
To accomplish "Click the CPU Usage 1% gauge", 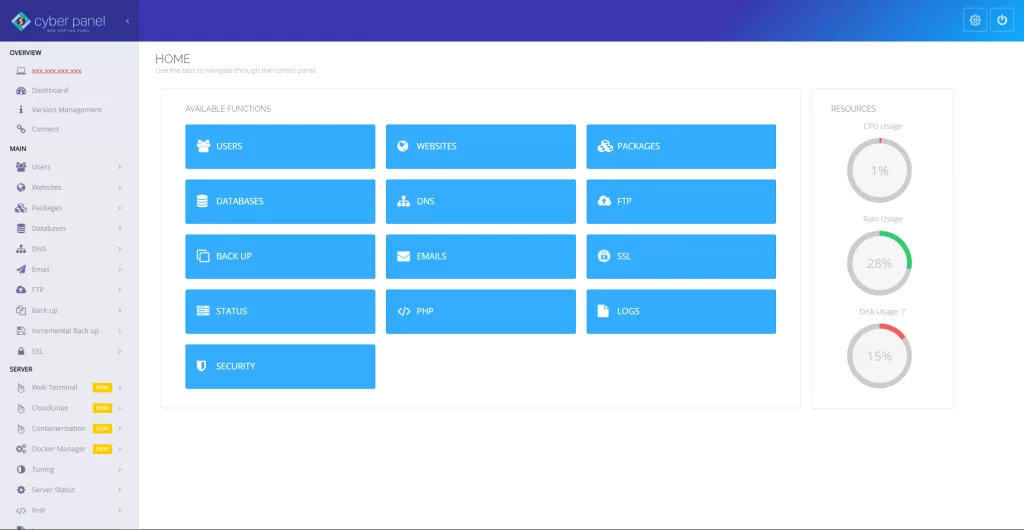I will [879, 171].
